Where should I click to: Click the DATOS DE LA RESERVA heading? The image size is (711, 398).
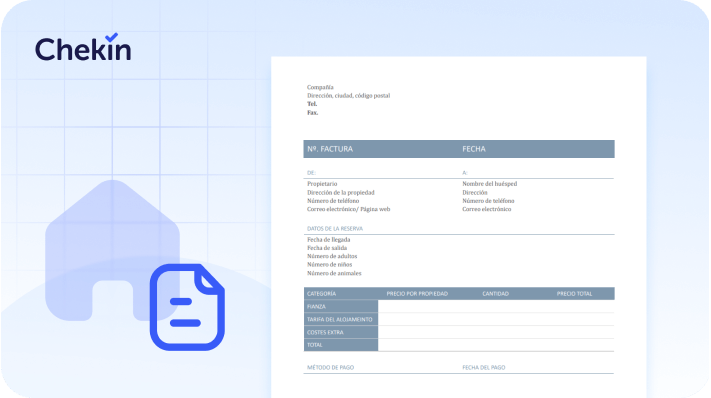[335, 228]
